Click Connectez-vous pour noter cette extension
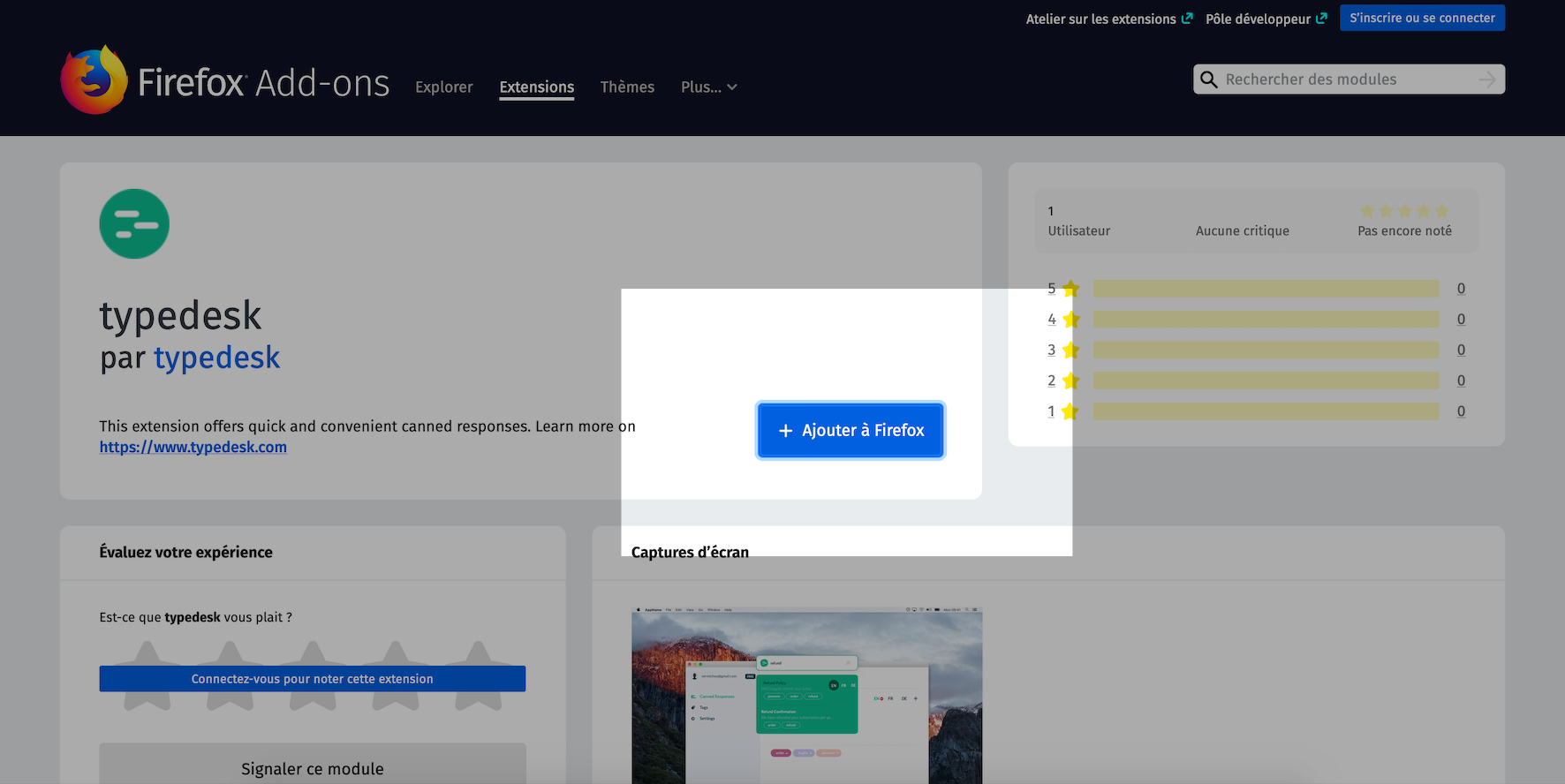The image size is (1565, 784). [312, 679]
